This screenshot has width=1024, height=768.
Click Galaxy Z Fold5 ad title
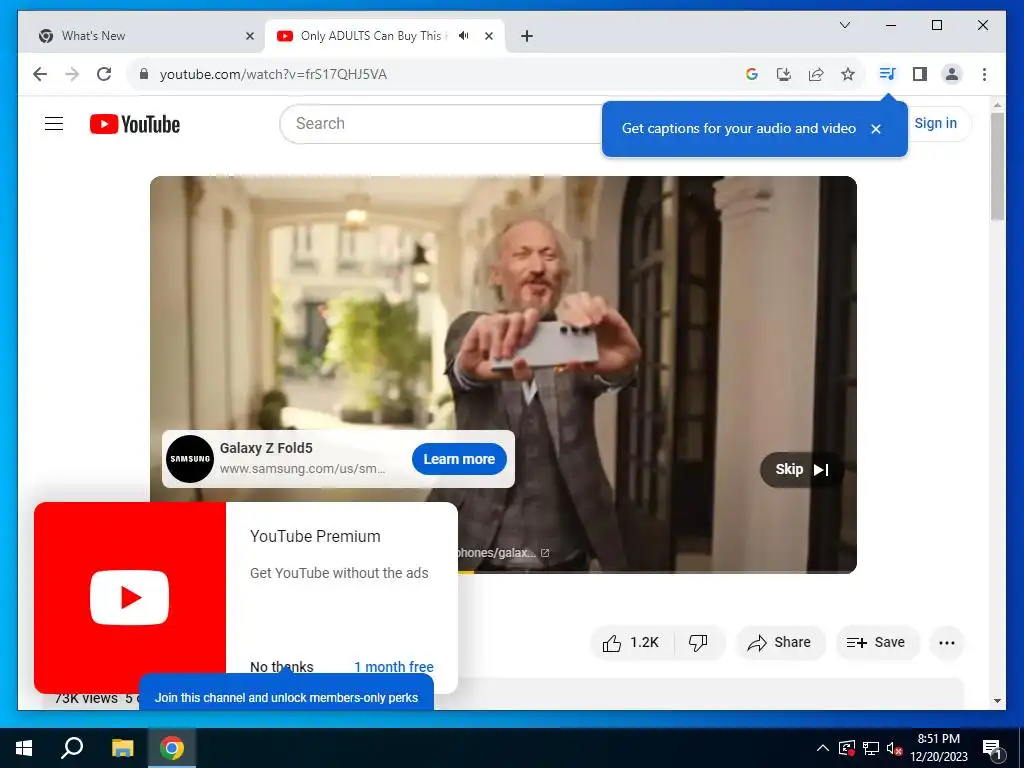tap(266, 448)
